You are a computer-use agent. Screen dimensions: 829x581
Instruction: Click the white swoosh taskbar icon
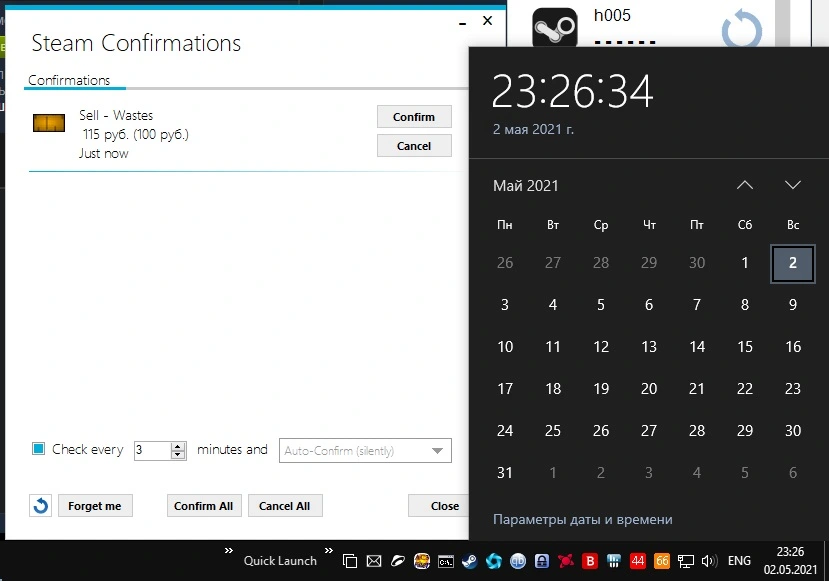398,561
